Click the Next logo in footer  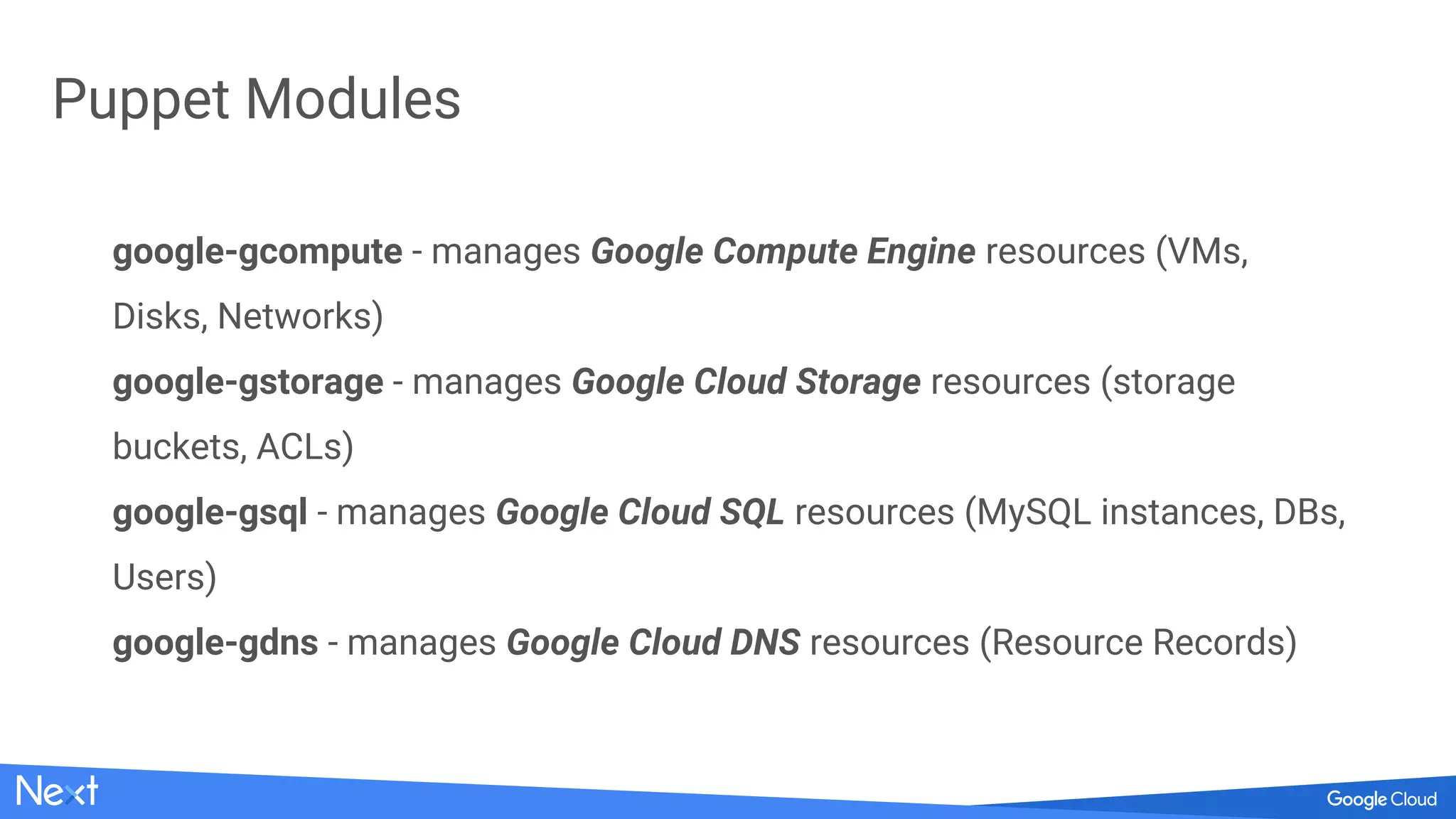pyautogui.click(x=57, y=791)
